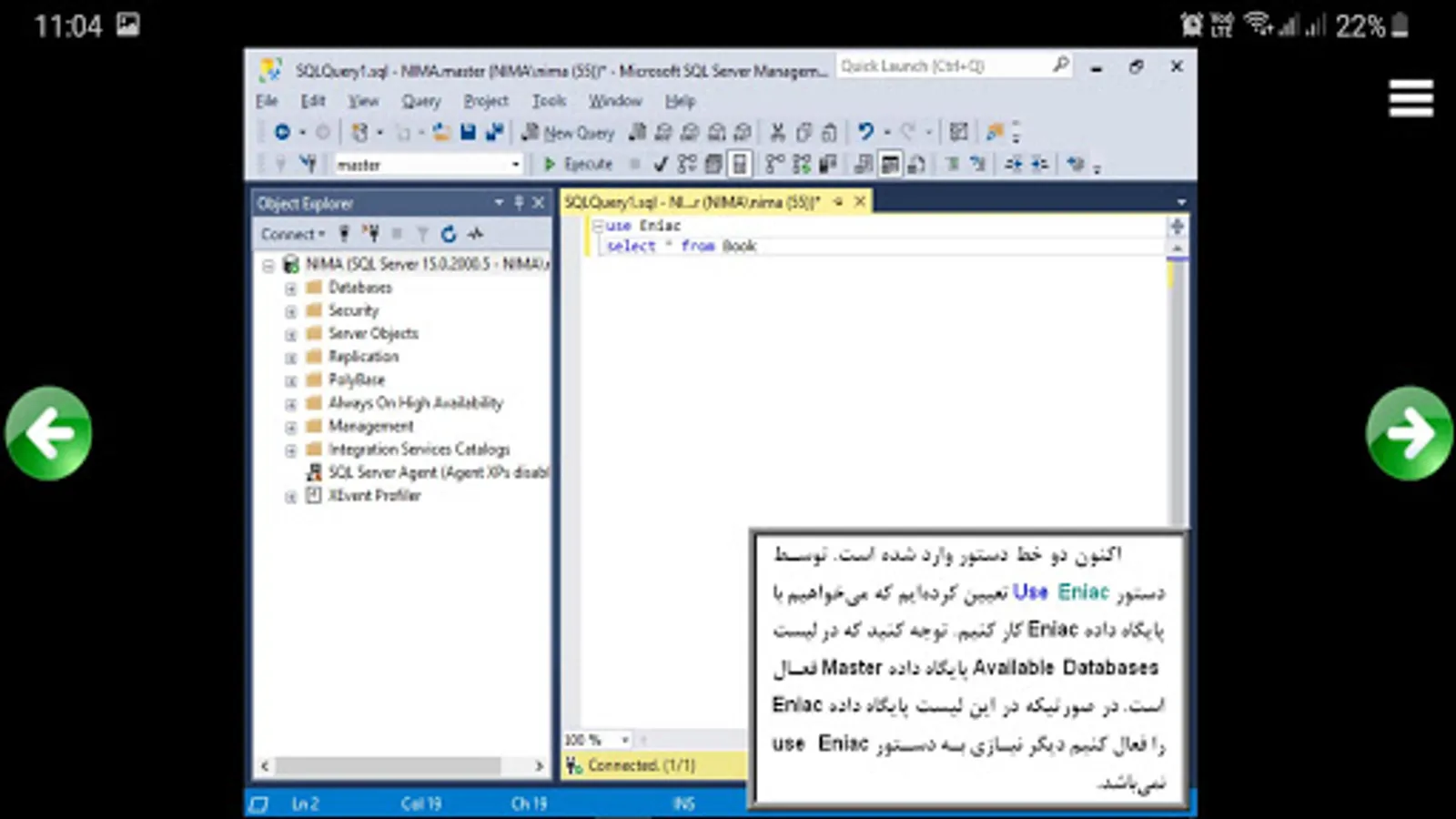Expand the Databases folder
1456x819 pixels.
click(291, 288)
